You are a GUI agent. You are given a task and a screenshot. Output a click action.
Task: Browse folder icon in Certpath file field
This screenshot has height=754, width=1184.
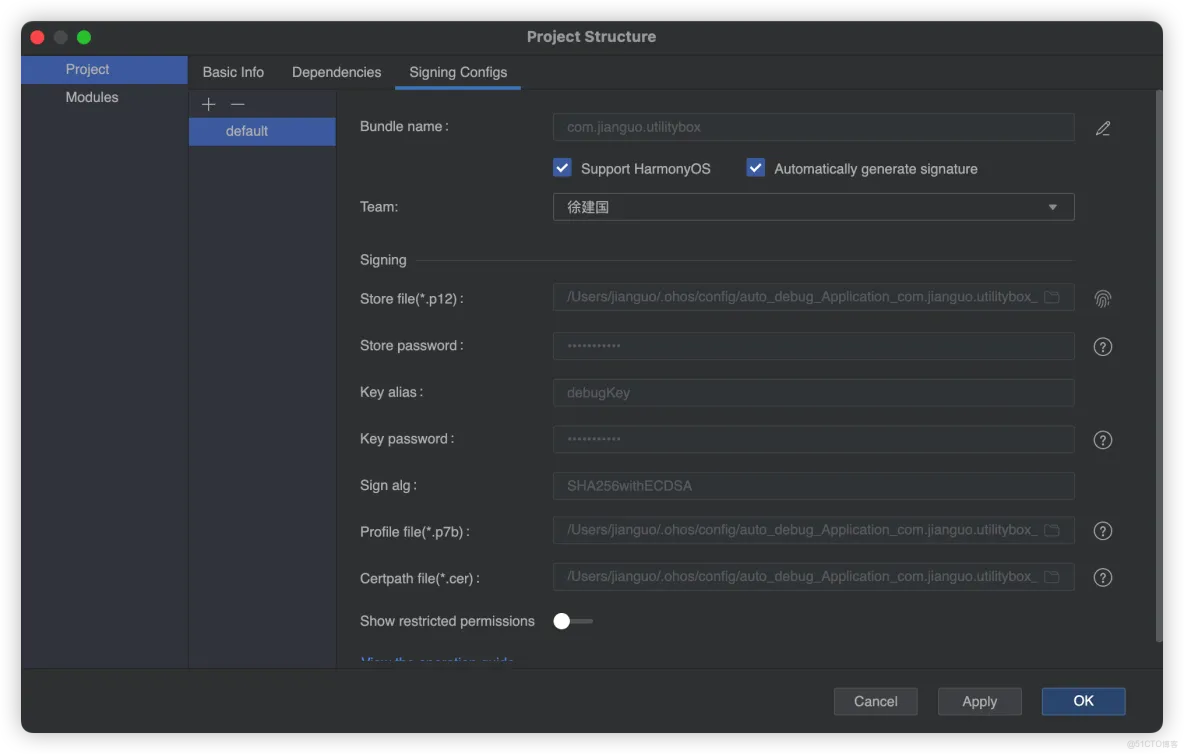pos(1052,577)
